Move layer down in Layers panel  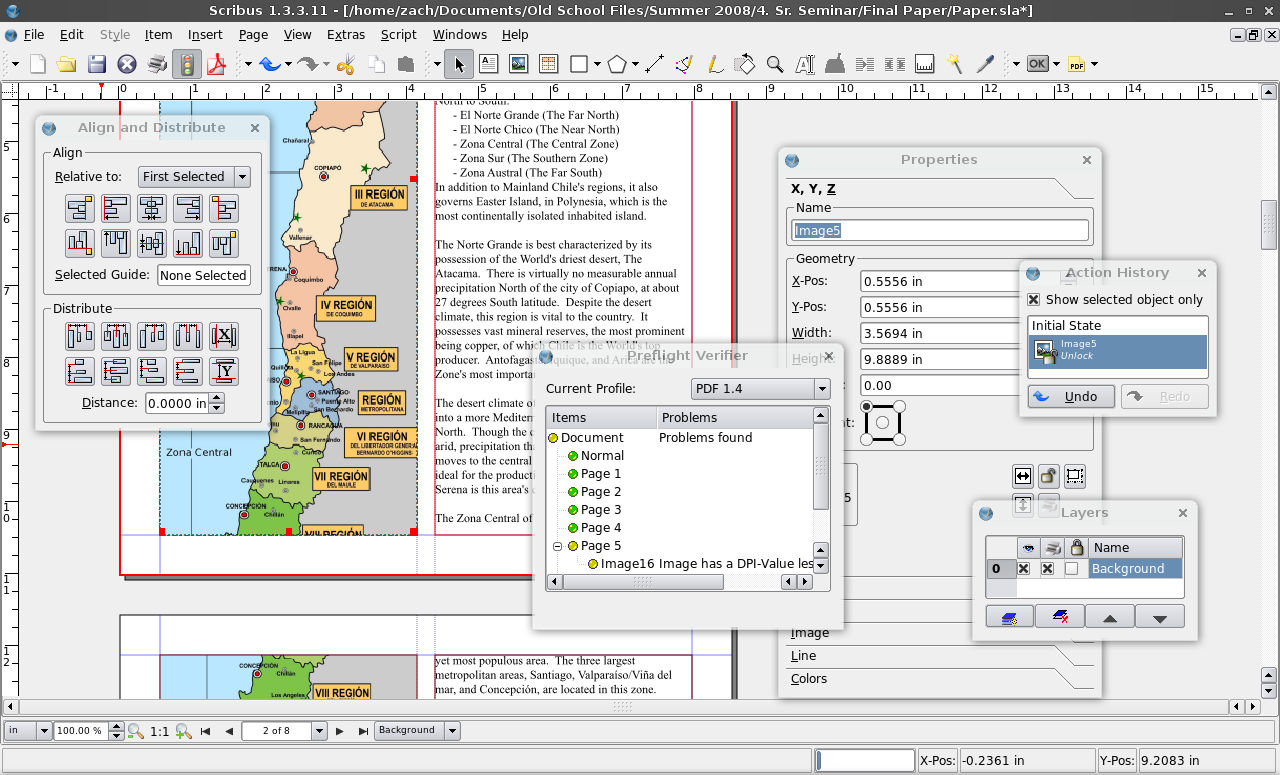coord(1160,617)
